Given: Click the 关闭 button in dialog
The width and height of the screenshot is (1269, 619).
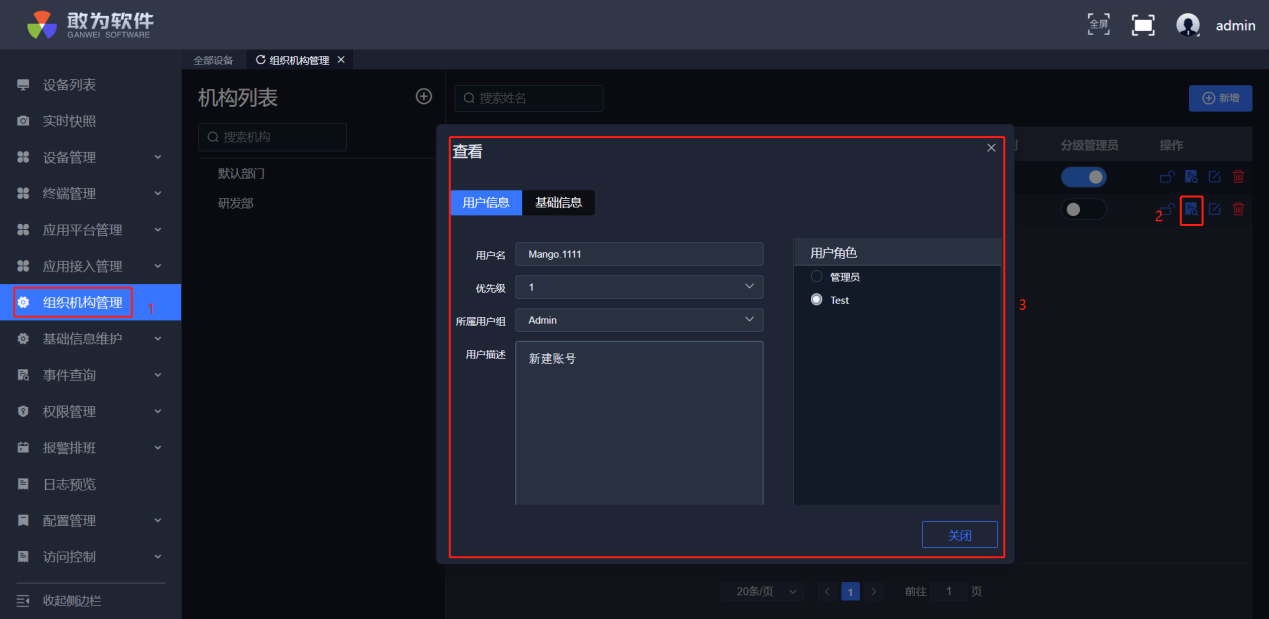Looking at the screenshot, I should pyautogui.click(x=959, y=535).
